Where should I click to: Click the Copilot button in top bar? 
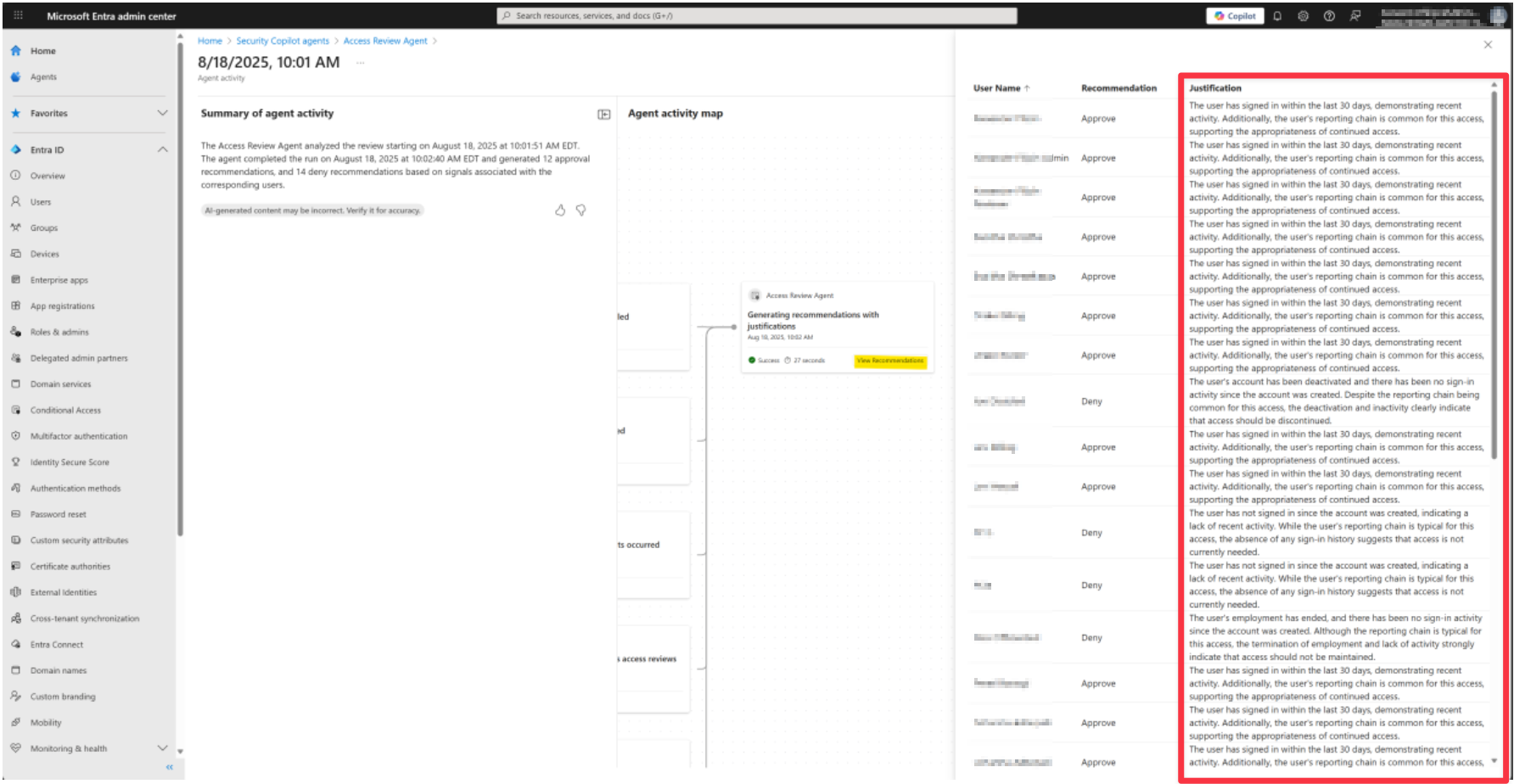tap(1235, 16)
